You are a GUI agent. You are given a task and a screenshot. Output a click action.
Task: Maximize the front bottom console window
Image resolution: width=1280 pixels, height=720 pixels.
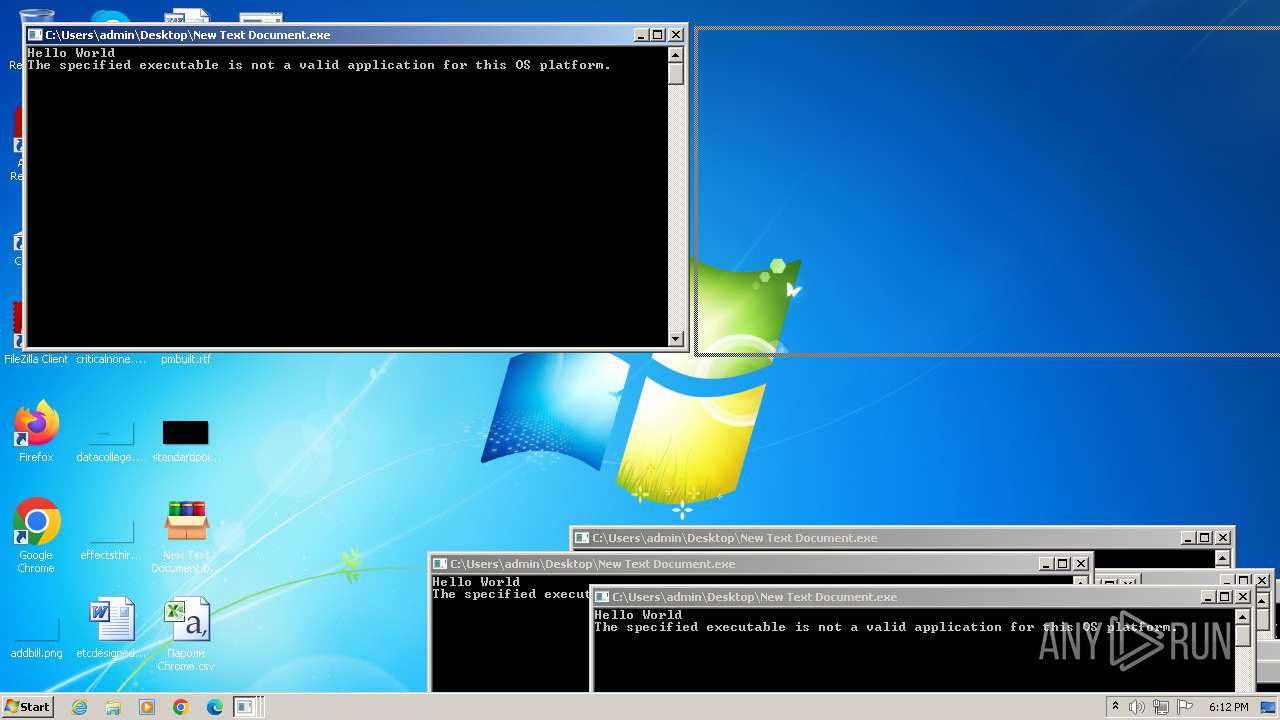pos(1225,597)
